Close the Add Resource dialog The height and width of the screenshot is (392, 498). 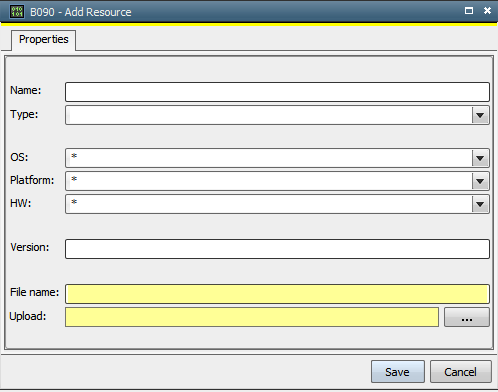[x=487, y=11]
